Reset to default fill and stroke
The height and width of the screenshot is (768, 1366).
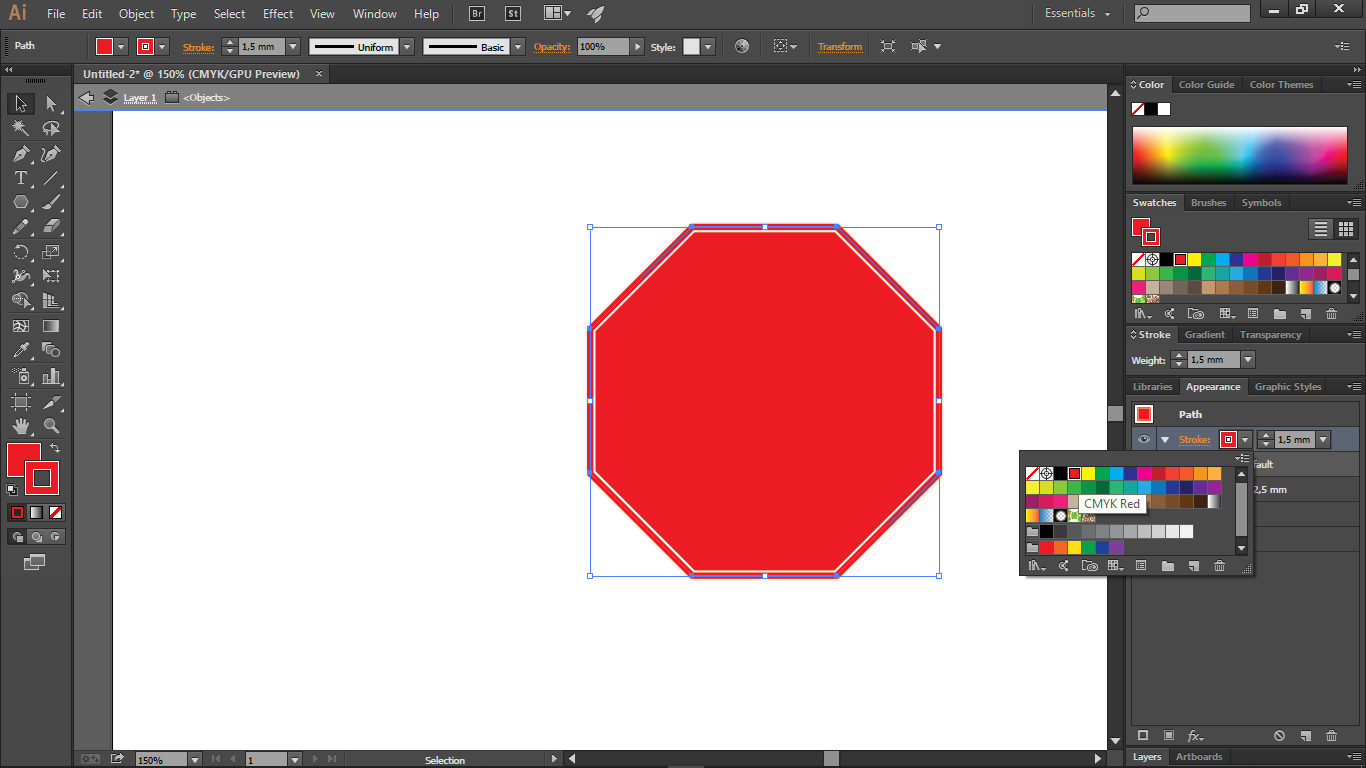point(12,490)
